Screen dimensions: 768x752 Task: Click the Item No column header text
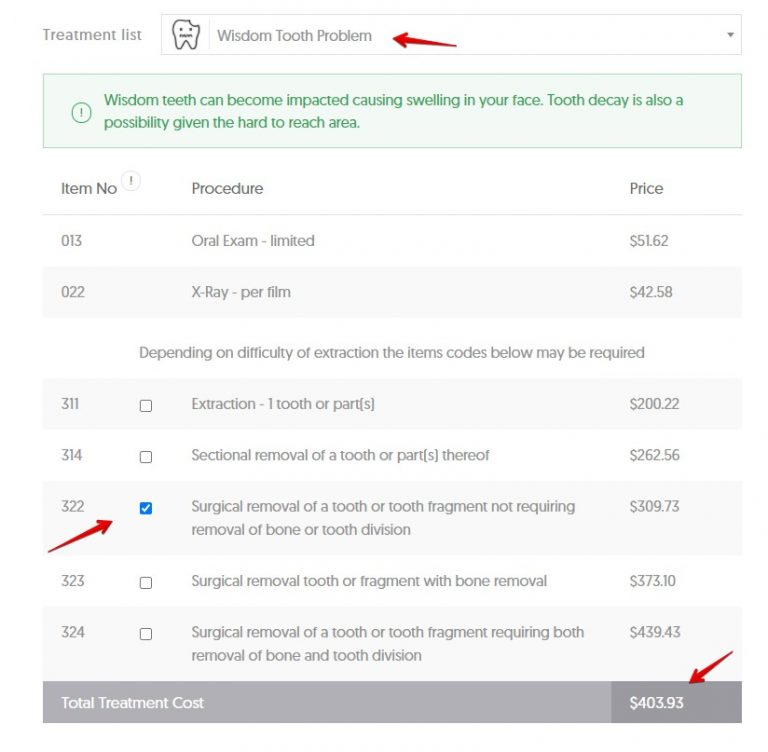pos(89,189)
